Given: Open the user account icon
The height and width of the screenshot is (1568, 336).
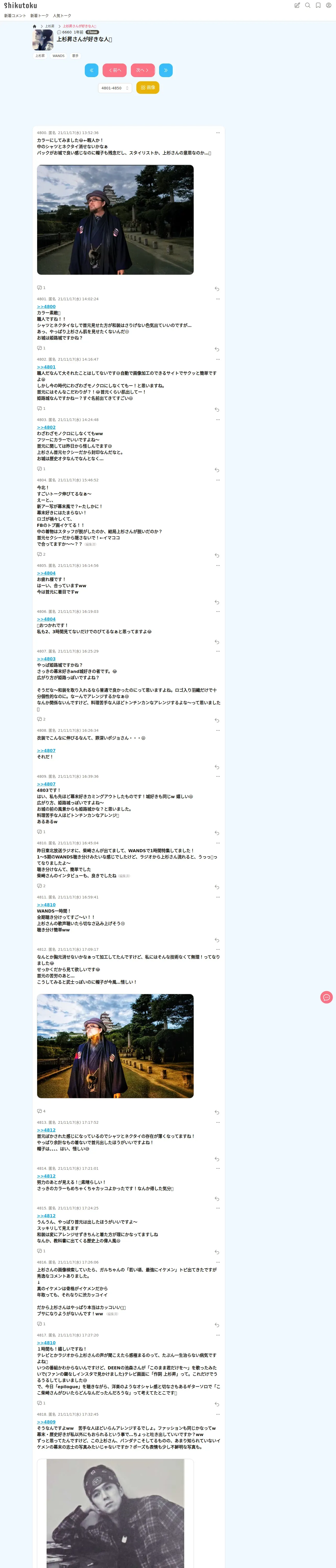Looking at the screenshot, I should [x=328, y=5].
